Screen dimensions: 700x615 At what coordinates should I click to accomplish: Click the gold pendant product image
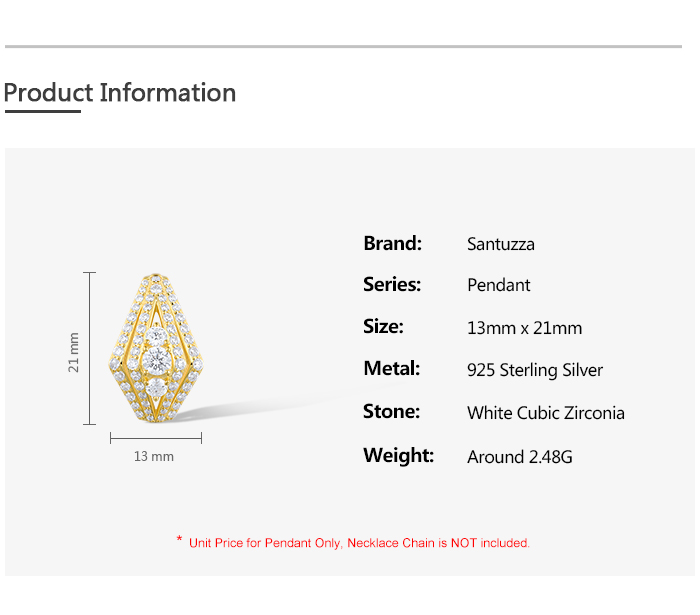click(156, 348)
